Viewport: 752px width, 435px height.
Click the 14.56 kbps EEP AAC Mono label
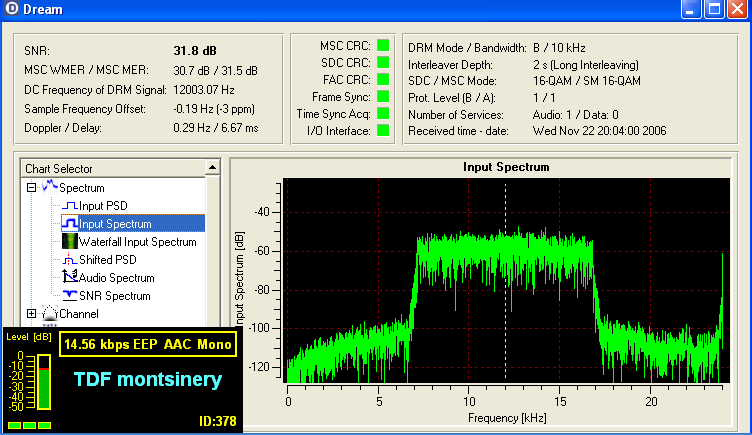(148, 344)
